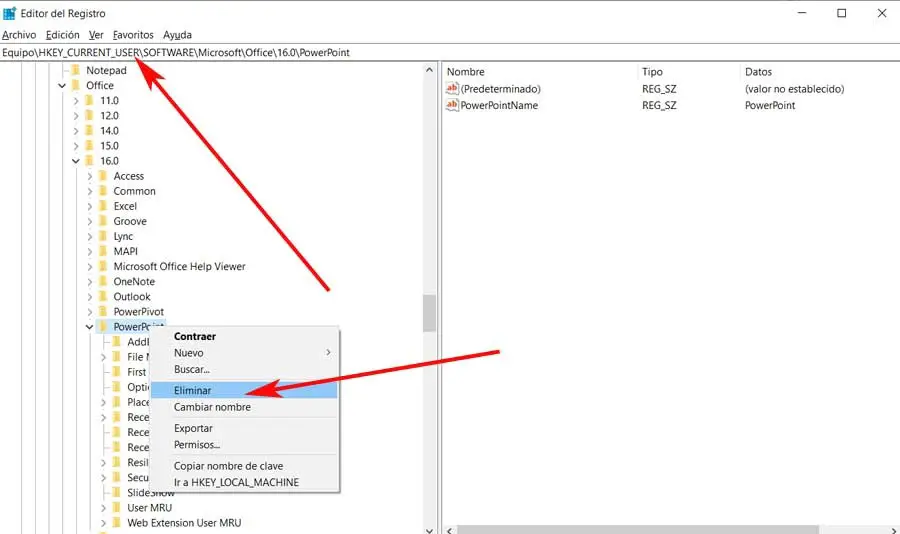Click the OneNote folder icon
The height and width of the screenshot is (534, 900).
[103, 281]
